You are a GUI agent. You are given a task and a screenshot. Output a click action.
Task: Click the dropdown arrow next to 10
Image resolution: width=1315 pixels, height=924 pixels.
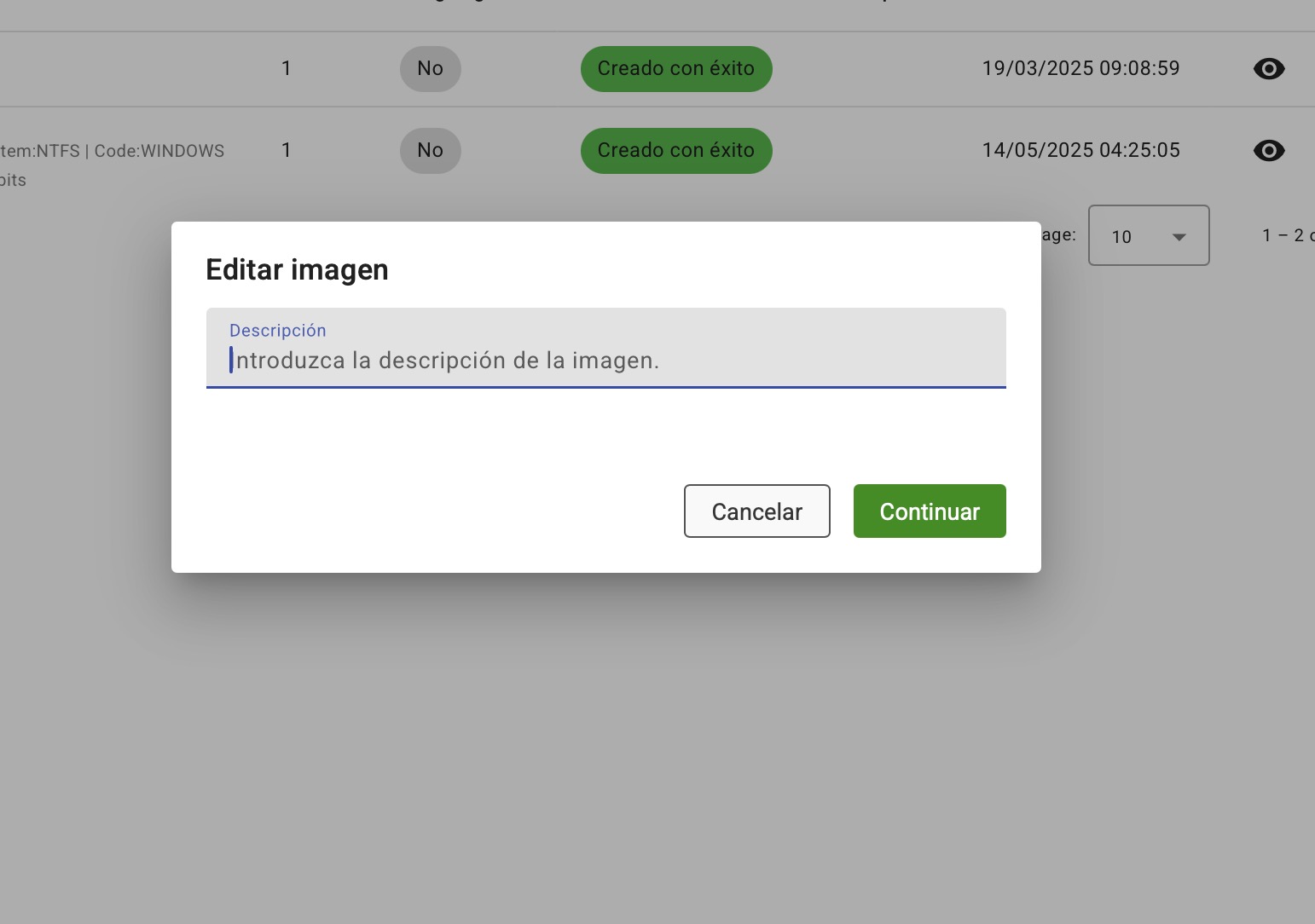(x=1179, y=237)
